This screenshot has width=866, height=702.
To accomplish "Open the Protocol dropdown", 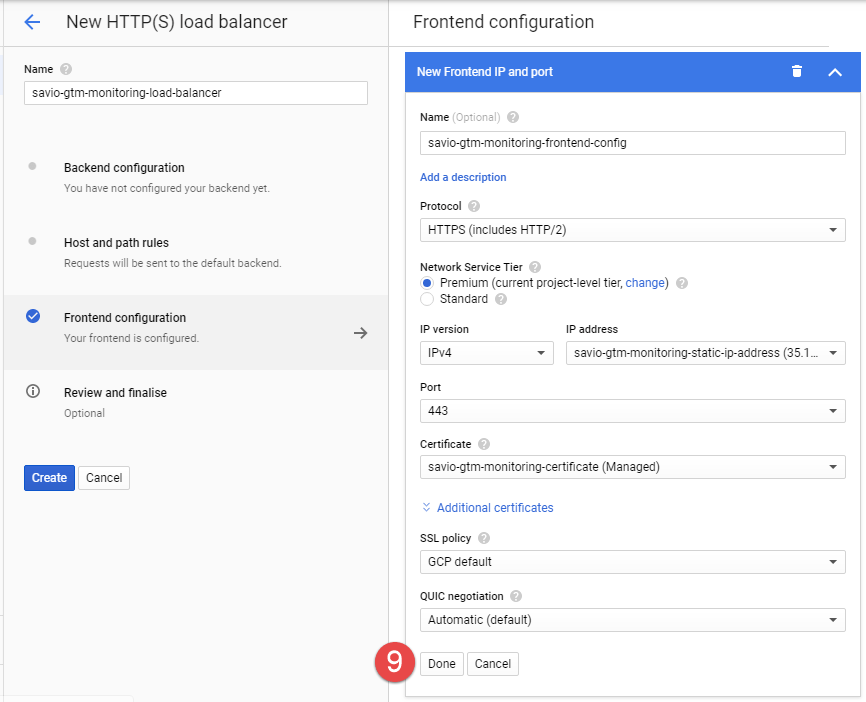I will coord(632,230).
